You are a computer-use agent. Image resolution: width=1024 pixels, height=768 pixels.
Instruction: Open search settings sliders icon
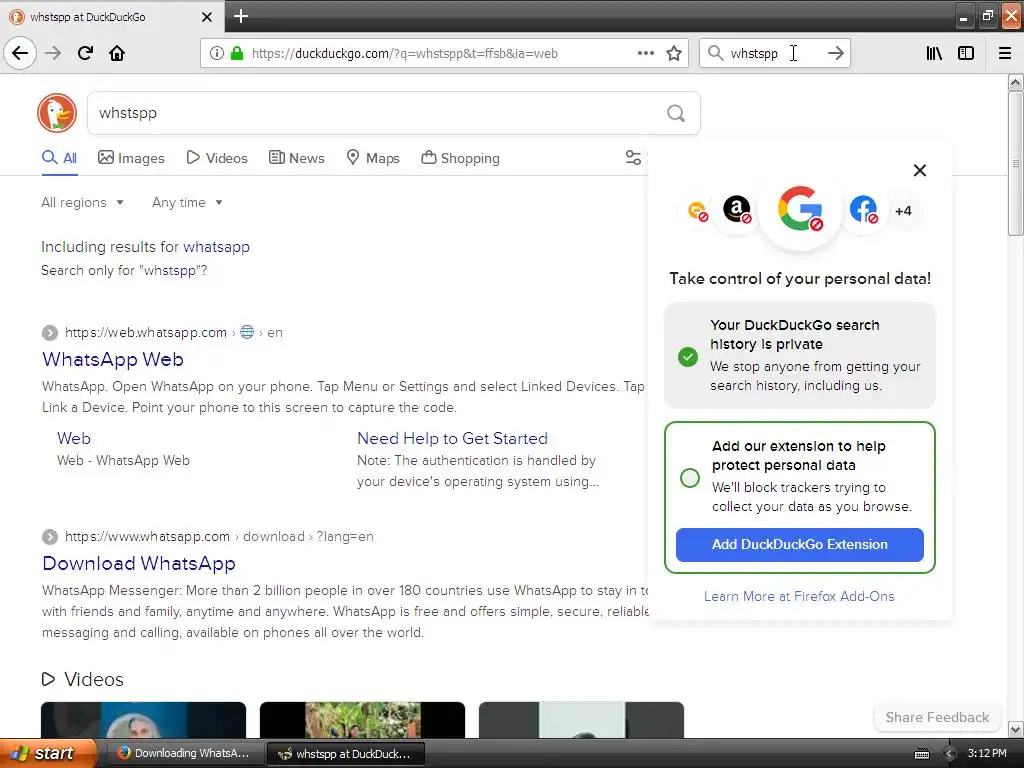[633, 158]
